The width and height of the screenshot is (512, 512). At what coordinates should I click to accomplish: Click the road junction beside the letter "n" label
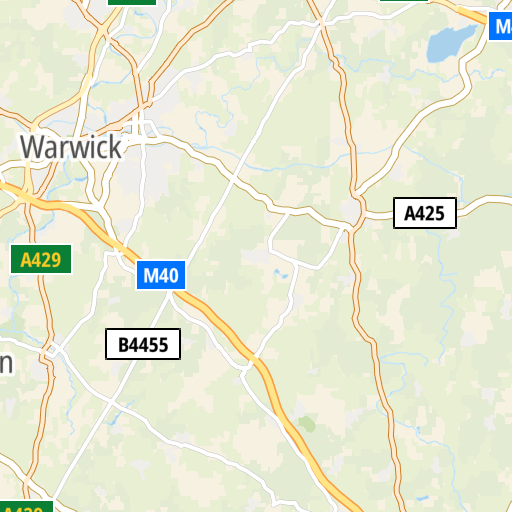[x=51, y=351]
